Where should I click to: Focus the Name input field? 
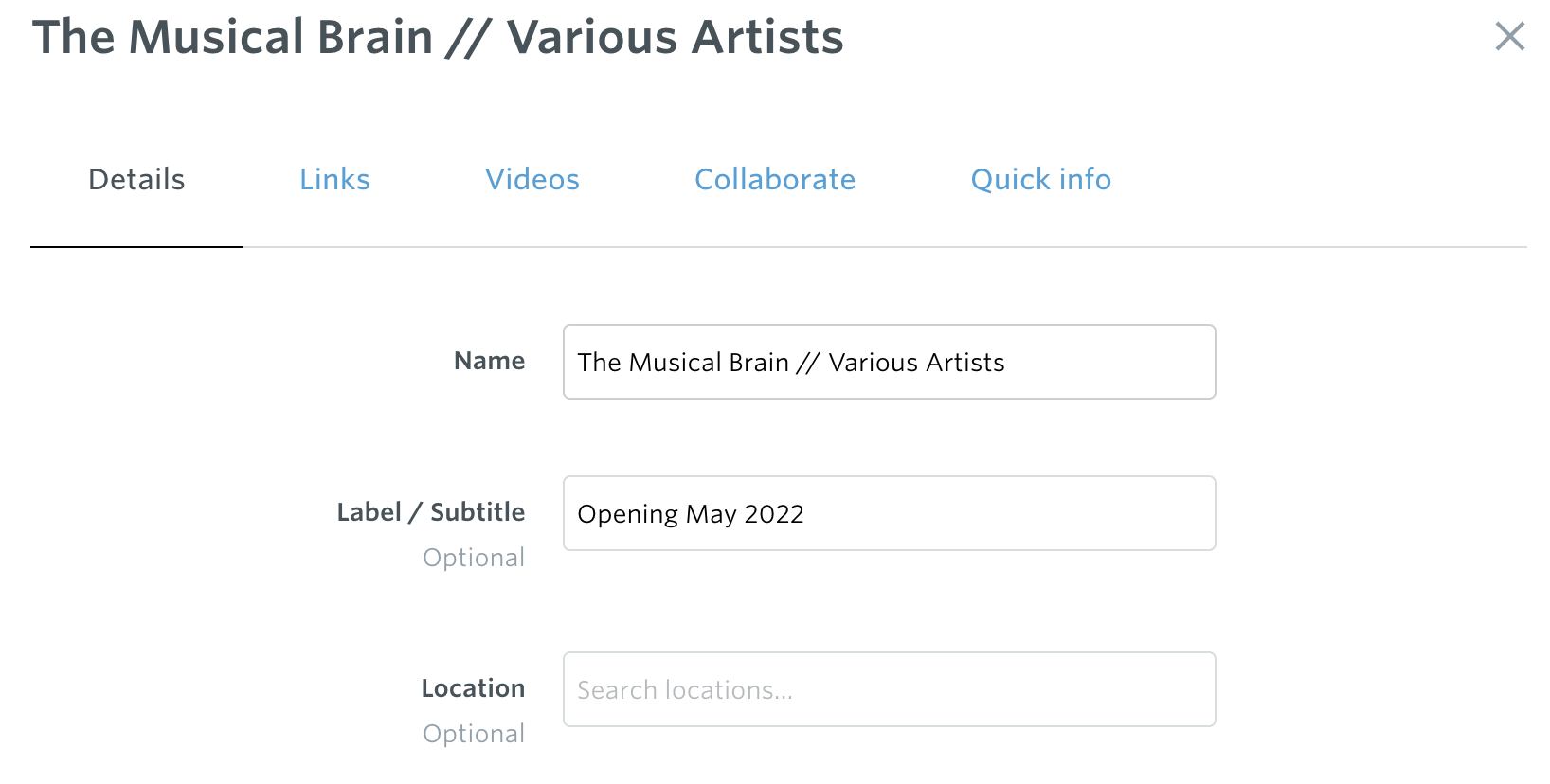pos(890,362)
